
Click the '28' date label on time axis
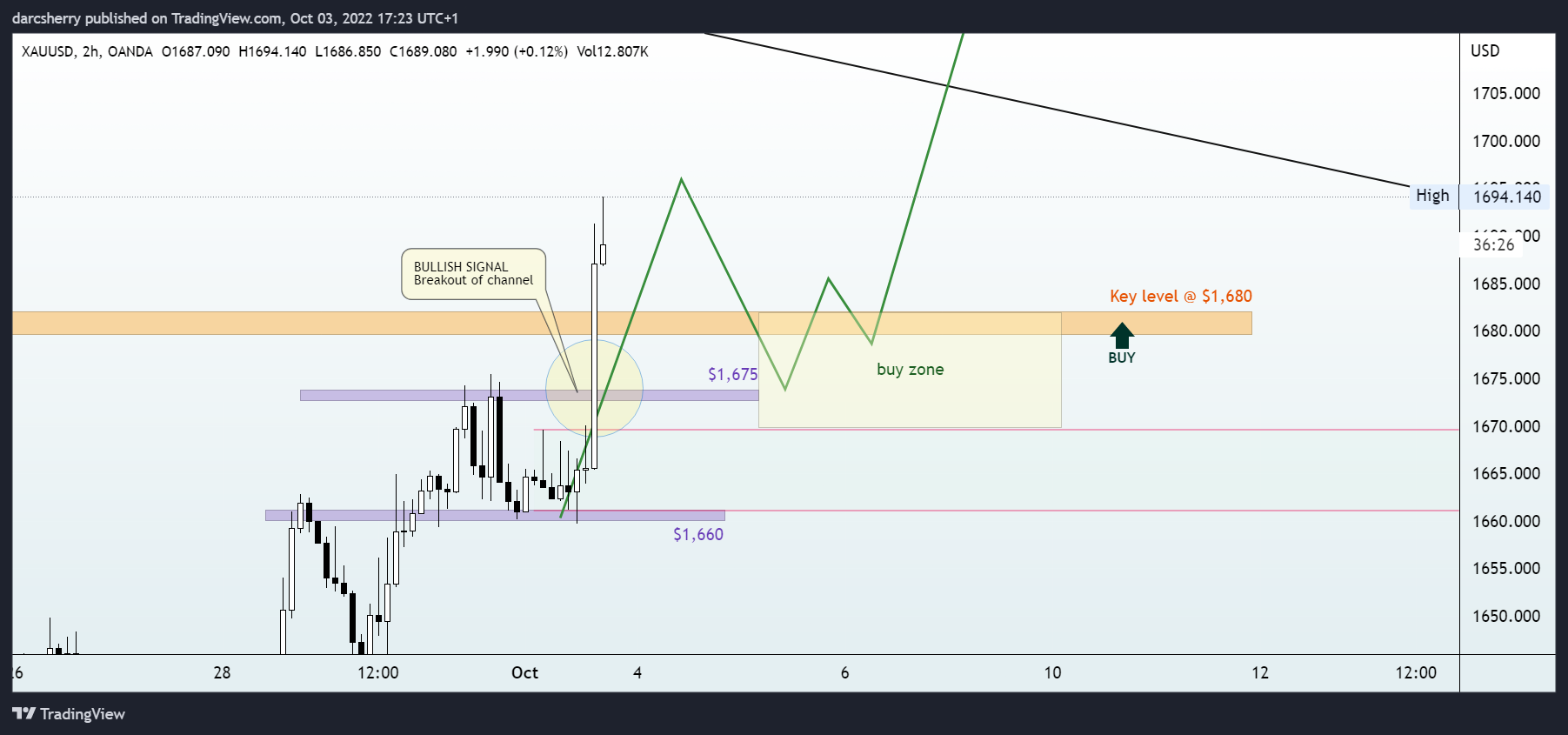[222, 672]
